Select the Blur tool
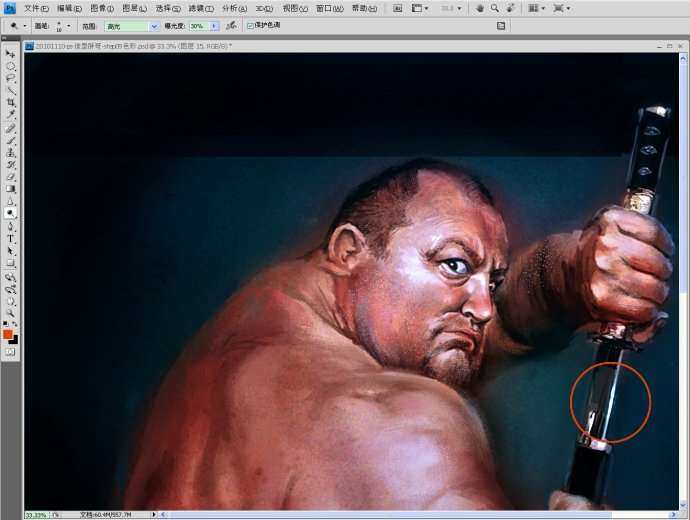The image size is (690, 520). click(x=10, y=201)
